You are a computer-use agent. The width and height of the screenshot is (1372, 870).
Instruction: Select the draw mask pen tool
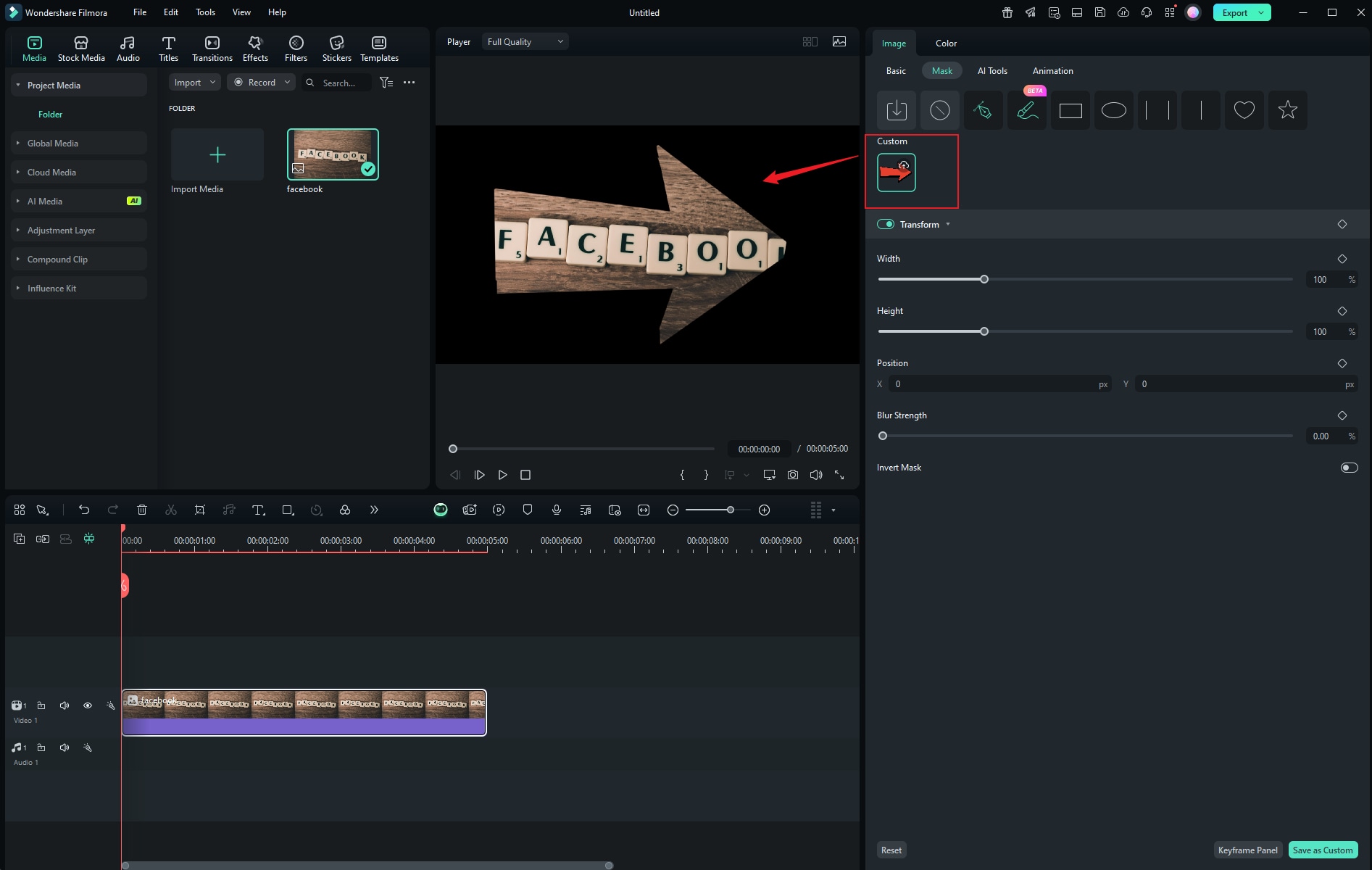[x=983, y=110]
